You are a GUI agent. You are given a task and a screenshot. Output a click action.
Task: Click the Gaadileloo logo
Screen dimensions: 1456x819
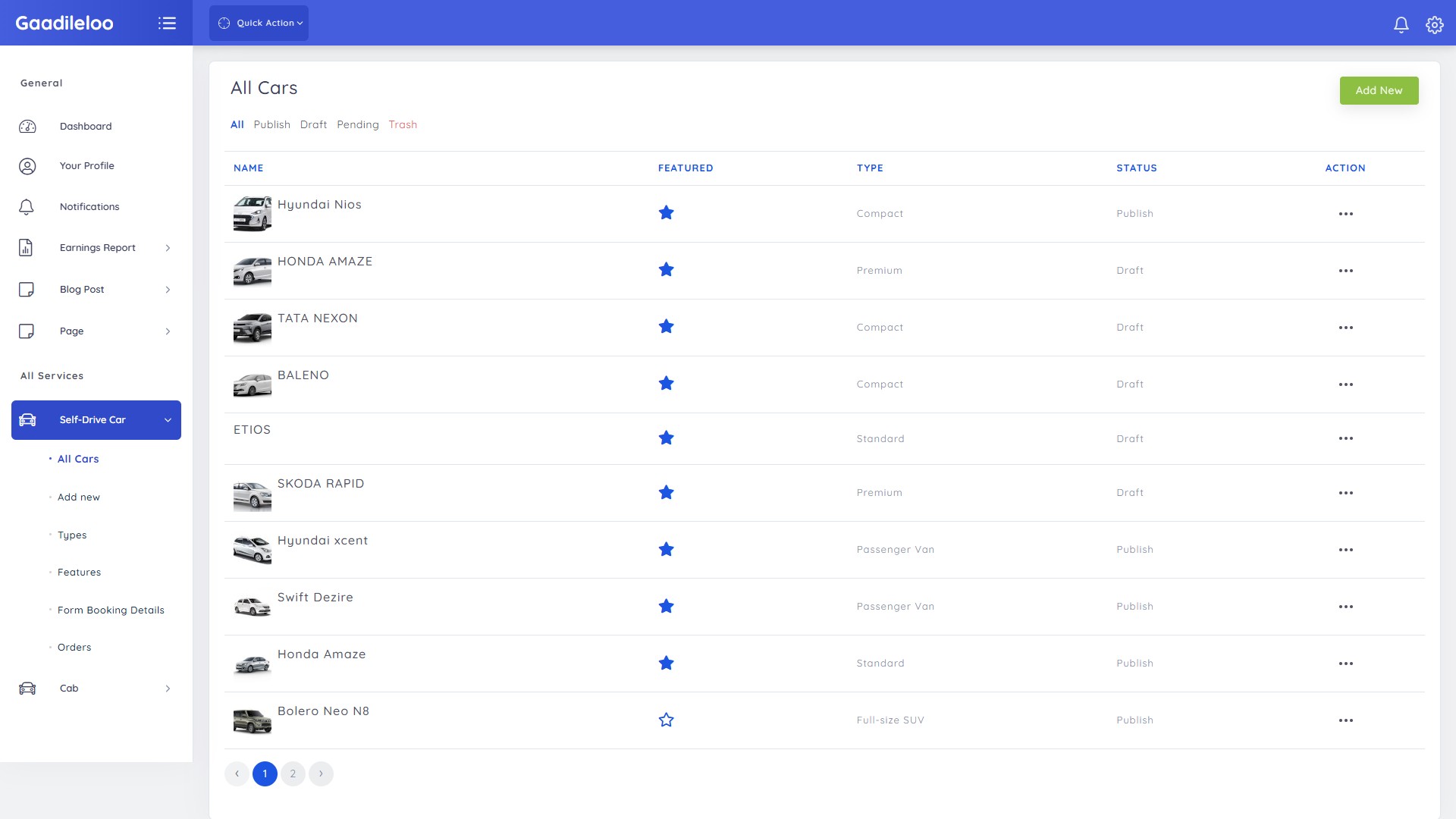coord(64,23)
